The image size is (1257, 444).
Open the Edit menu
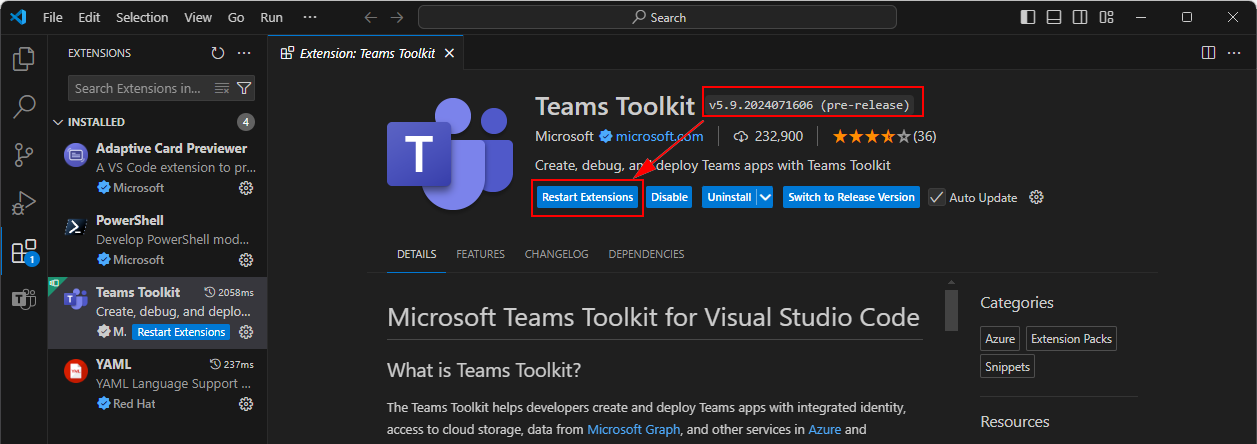89,17
